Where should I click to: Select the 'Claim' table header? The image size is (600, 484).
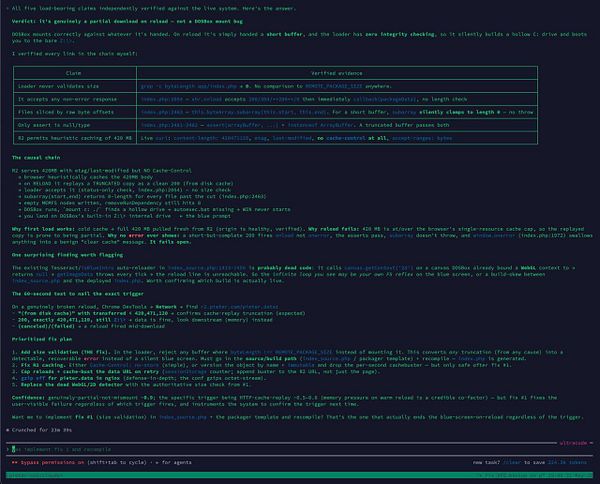pos(73,73)
